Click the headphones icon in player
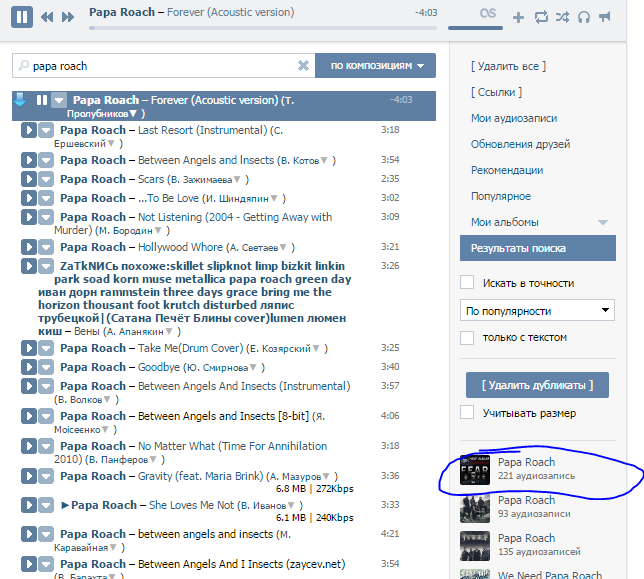This screenshot has width=644, height=579. 584,17
